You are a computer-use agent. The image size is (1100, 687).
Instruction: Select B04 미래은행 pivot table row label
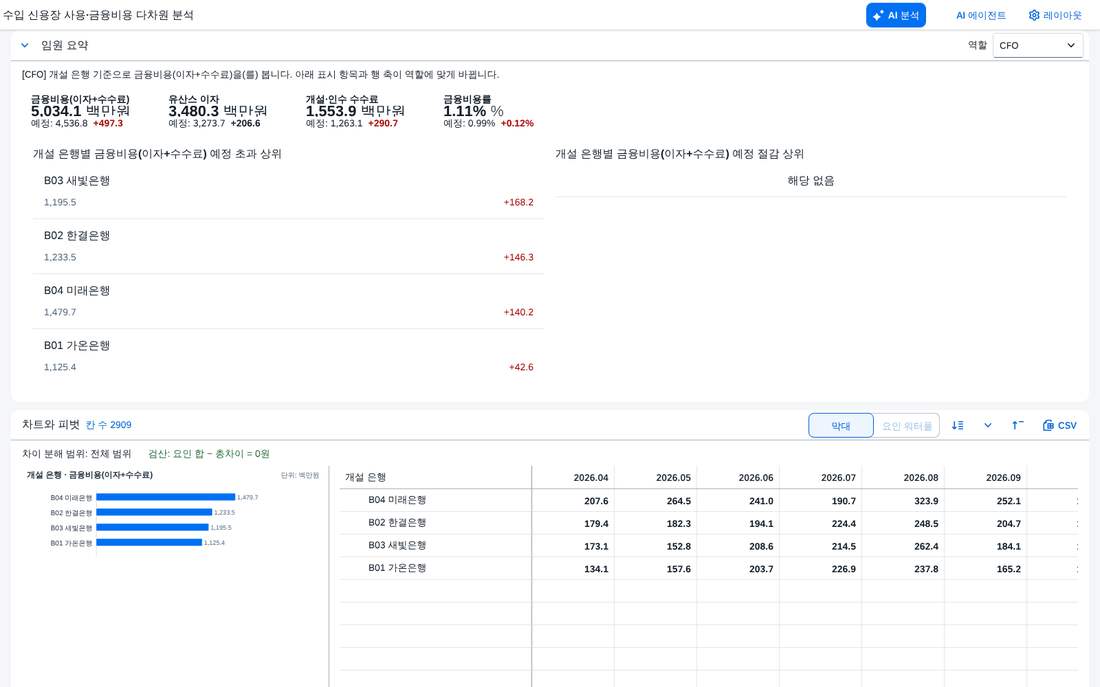tap(397, 500)
